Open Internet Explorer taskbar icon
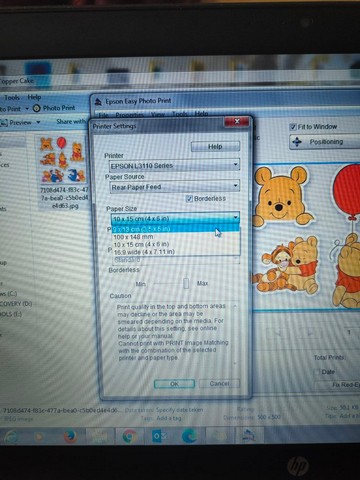 point(10,436)
